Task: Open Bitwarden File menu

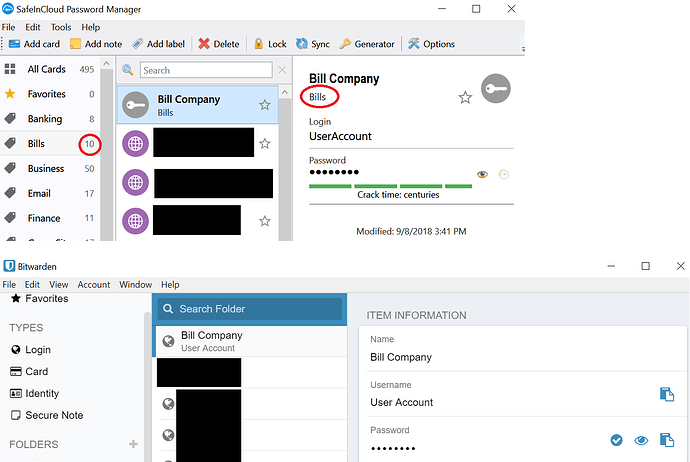Action: (x=9, y=285)
